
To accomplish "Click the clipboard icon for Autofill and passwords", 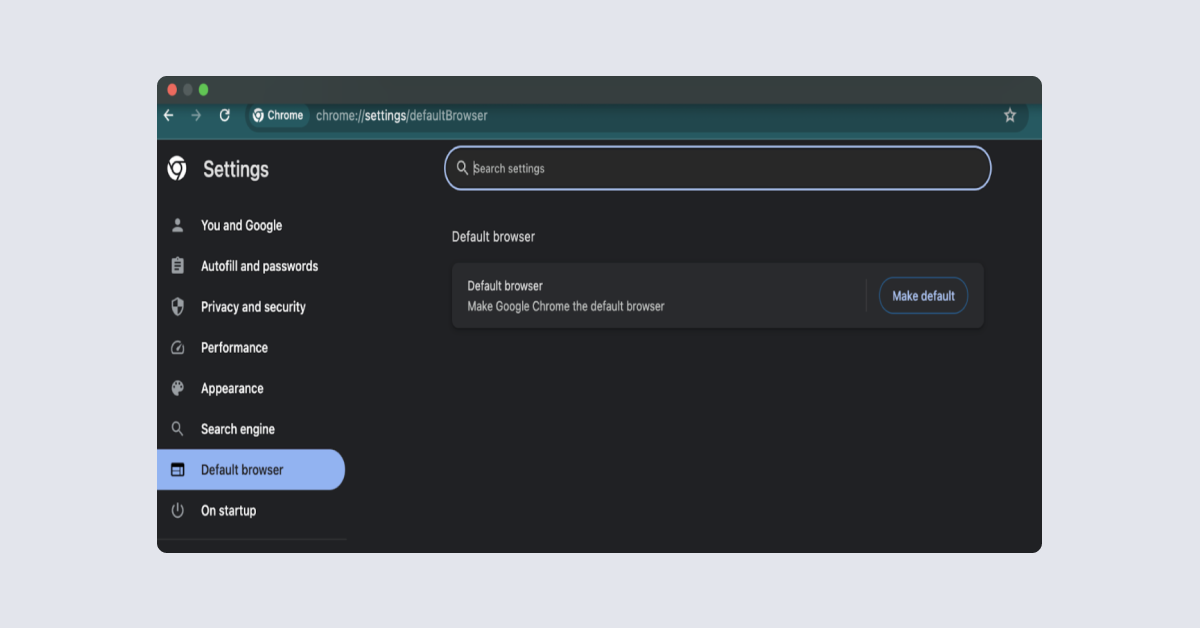I will tap(178, 266).
